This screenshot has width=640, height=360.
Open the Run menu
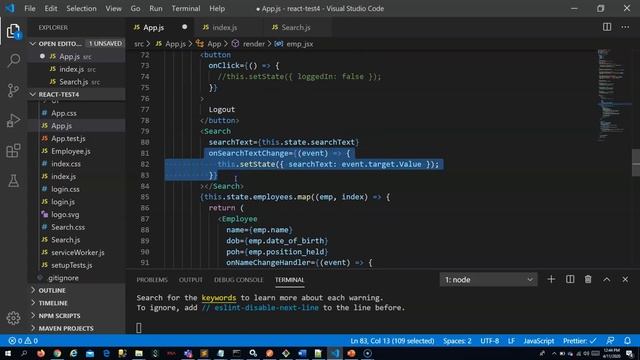(x=156, y=8)
